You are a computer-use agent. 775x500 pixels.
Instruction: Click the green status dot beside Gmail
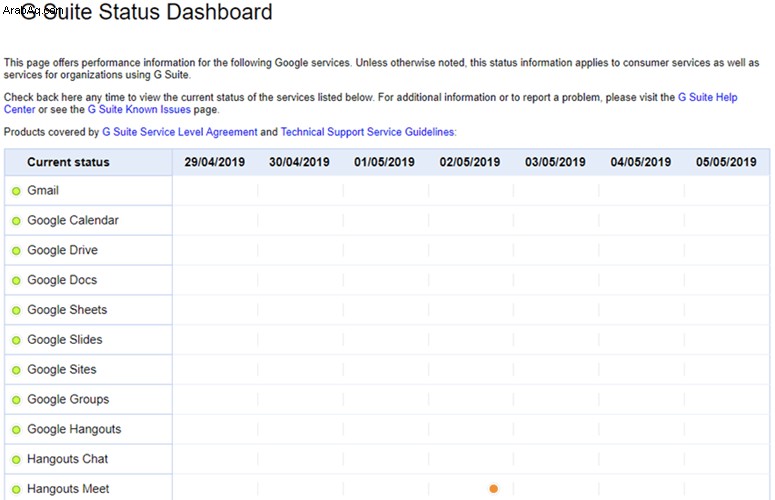click(x=16, y=191)
